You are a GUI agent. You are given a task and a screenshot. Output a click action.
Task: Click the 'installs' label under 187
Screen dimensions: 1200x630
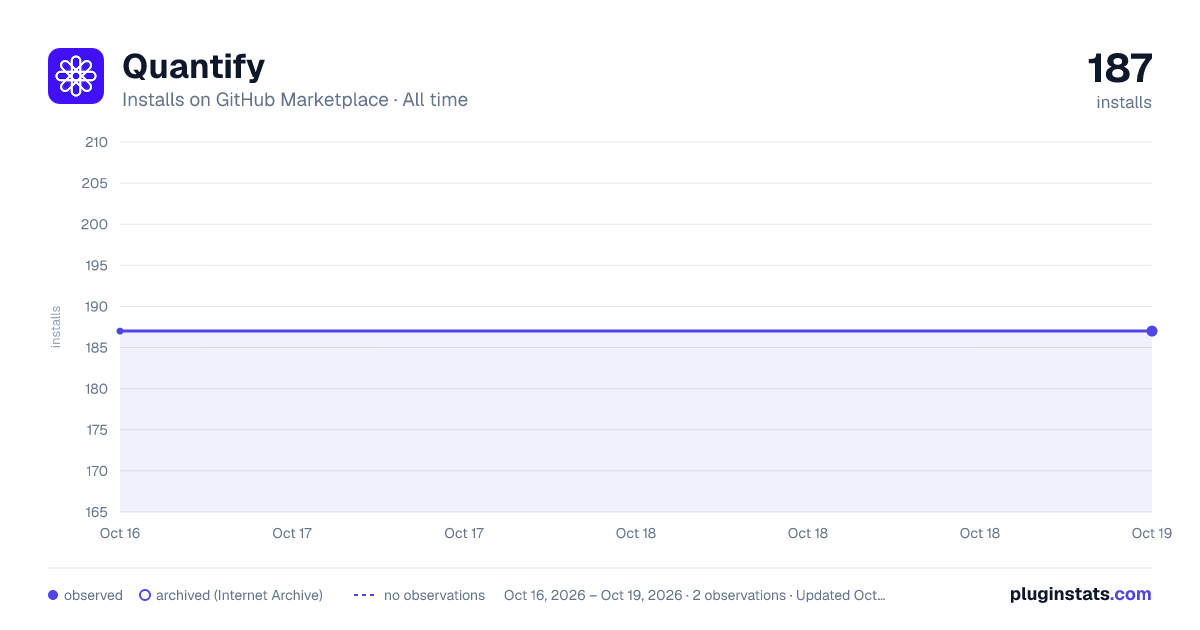1124,102
